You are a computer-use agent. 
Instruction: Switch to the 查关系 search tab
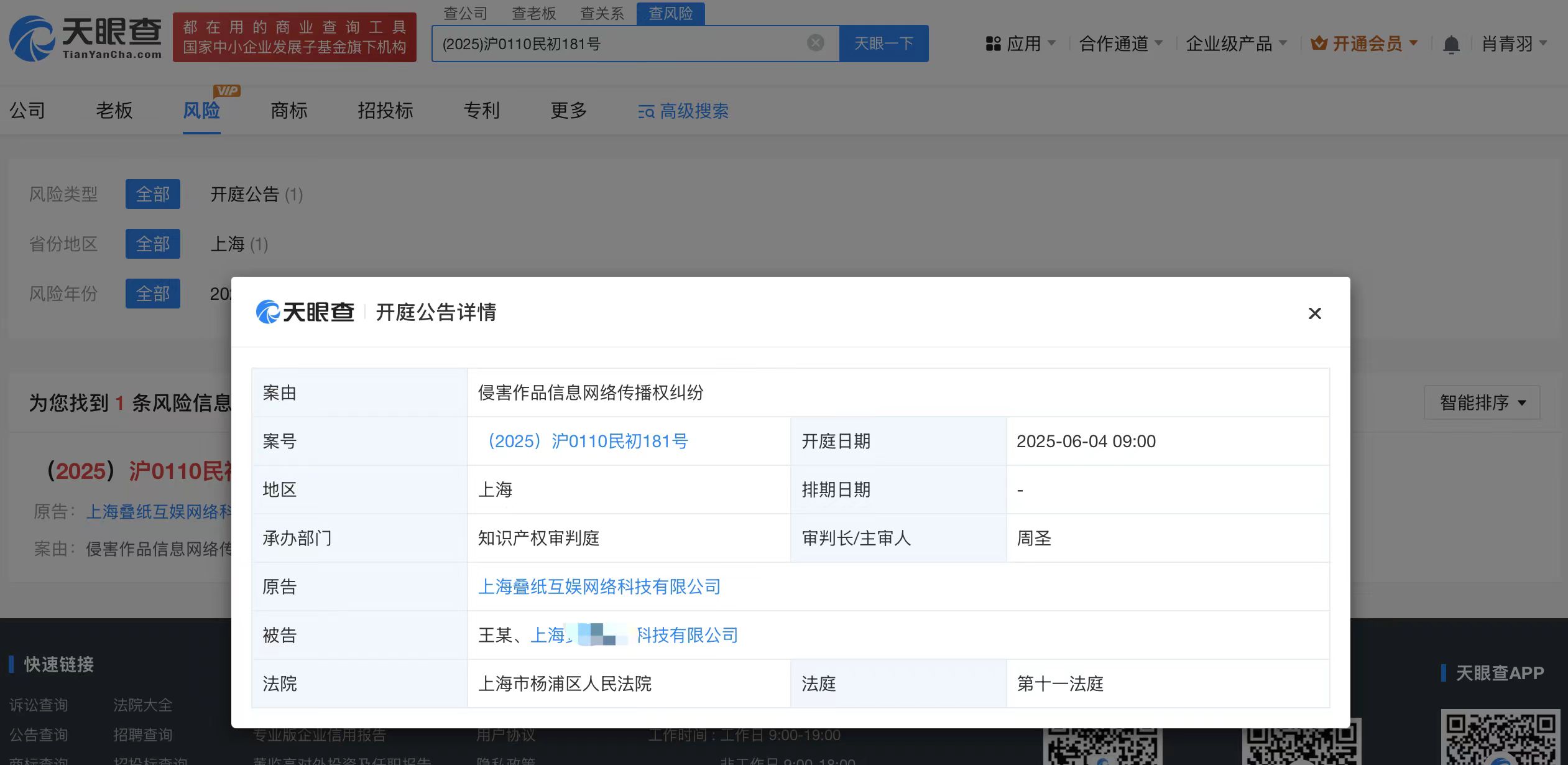click(x=602, y=13)
